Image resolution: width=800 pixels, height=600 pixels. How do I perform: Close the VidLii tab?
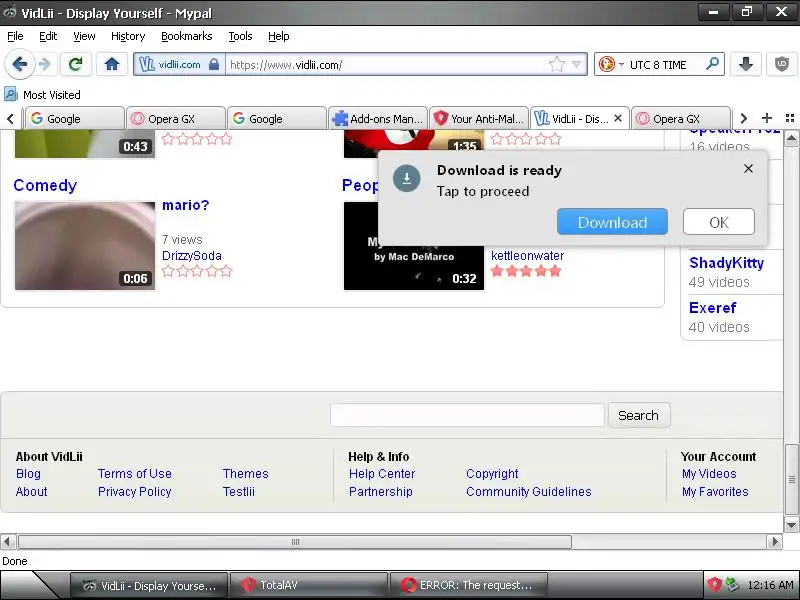pyautogui.click(x=618, y=118)
